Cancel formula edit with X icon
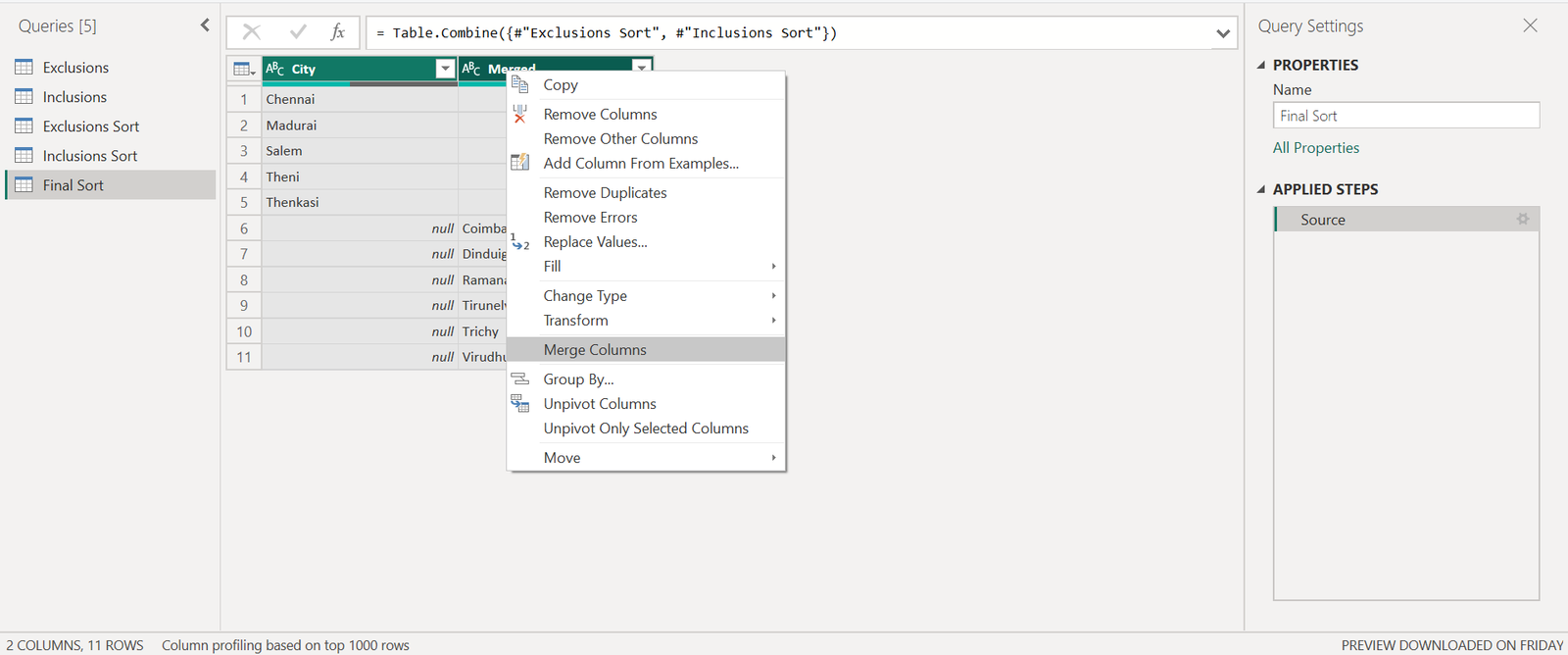This screenshot has height=655, width=1568. tap(251, 32)
